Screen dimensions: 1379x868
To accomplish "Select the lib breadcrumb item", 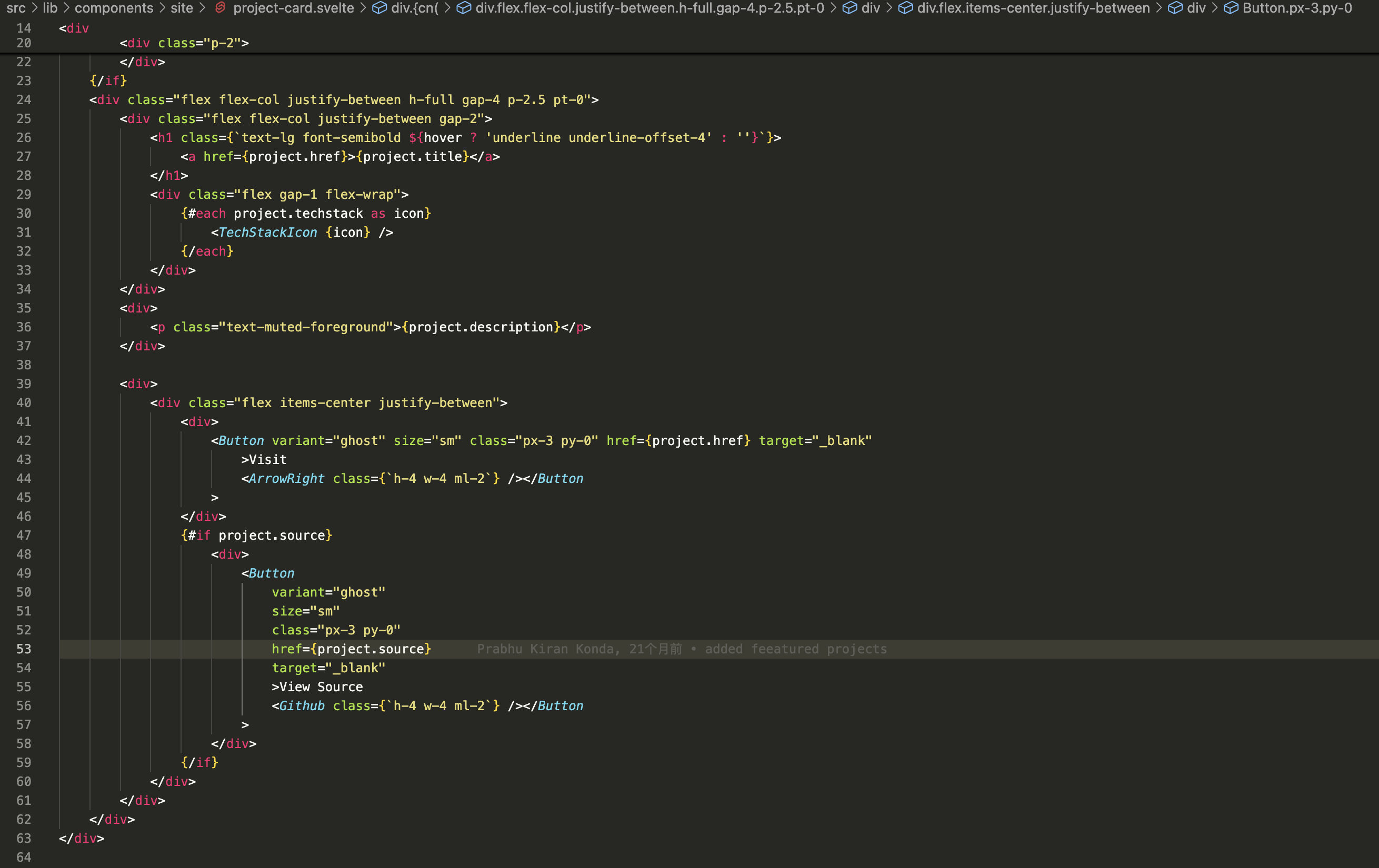I will [x=51, y=8].
